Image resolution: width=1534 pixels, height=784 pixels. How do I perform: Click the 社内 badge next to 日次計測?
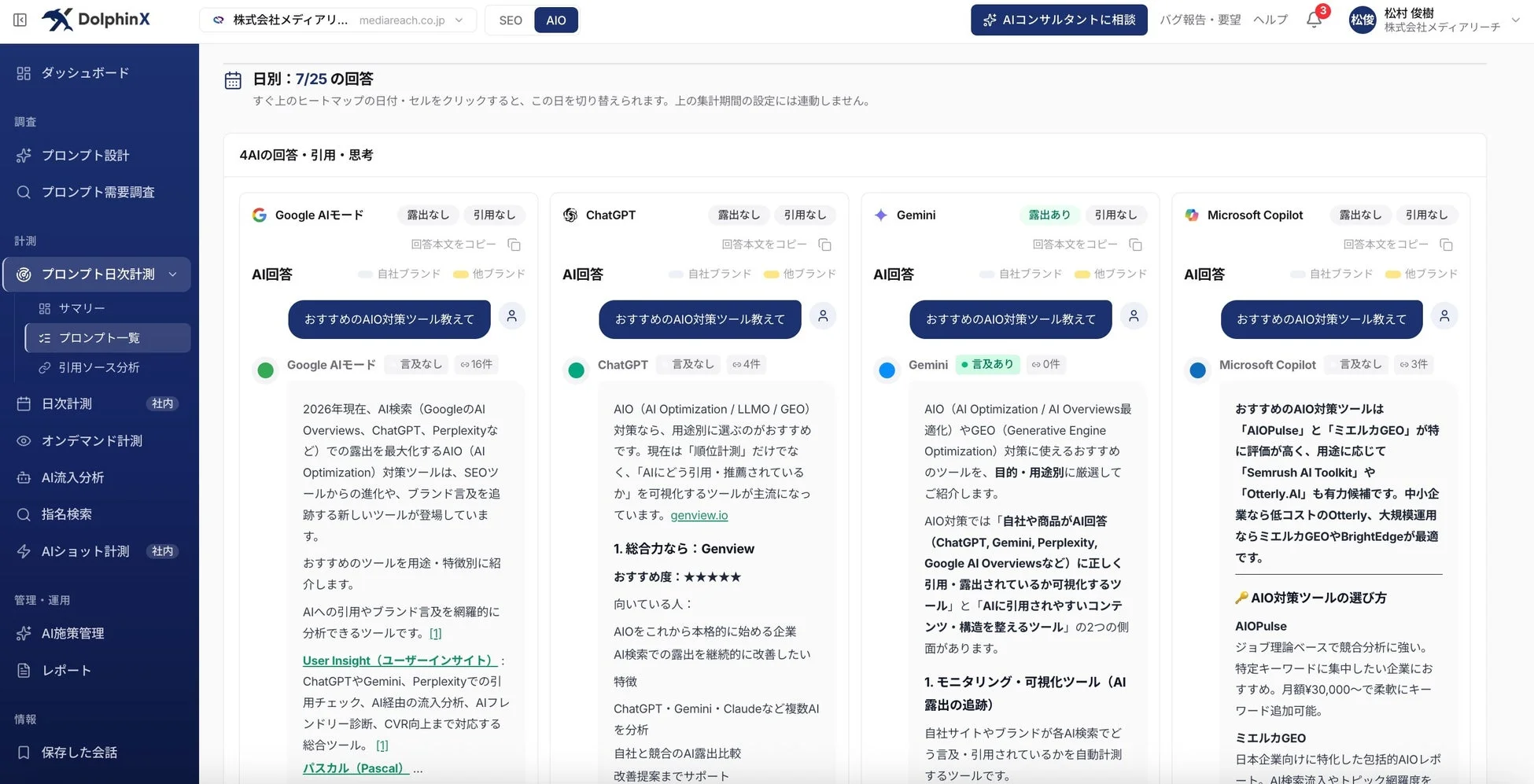163,403
